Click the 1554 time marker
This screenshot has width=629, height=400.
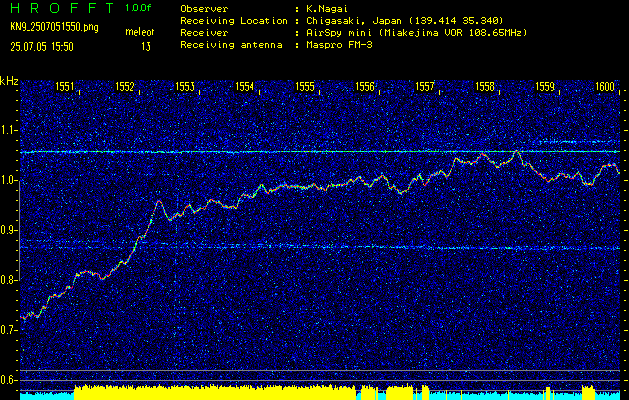coord(245,87)
